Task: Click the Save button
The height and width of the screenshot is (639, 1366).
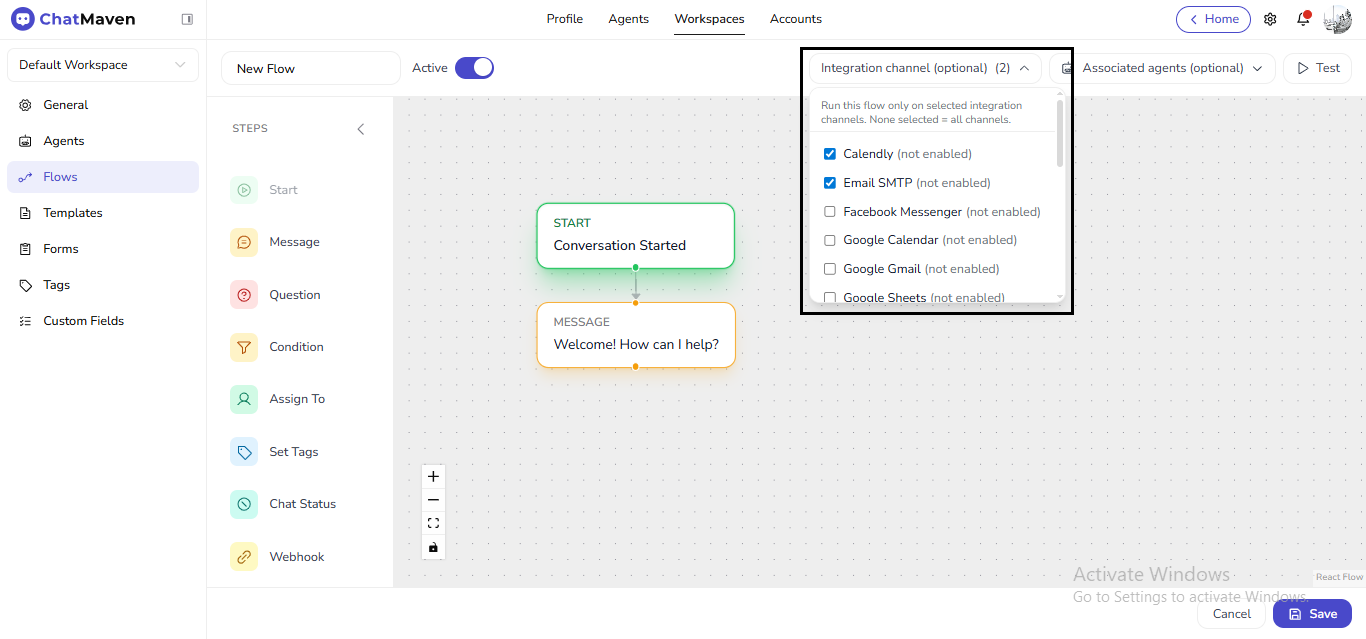Action: point(1312,613)
